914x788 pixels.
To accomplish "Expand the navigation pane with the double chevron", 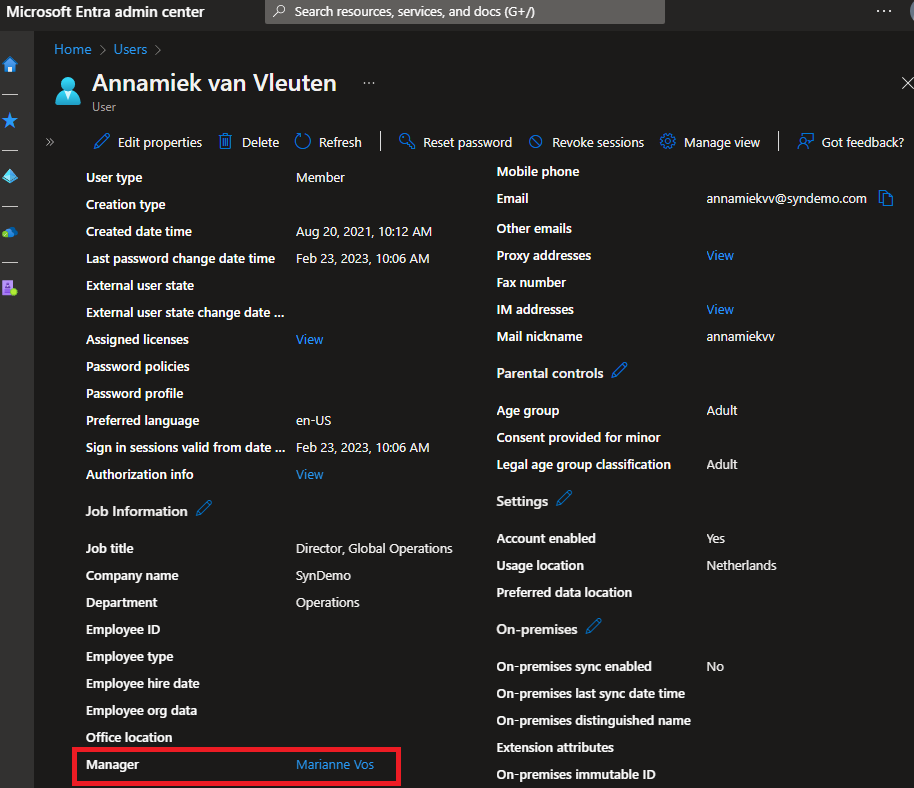I will coord(48,142).
